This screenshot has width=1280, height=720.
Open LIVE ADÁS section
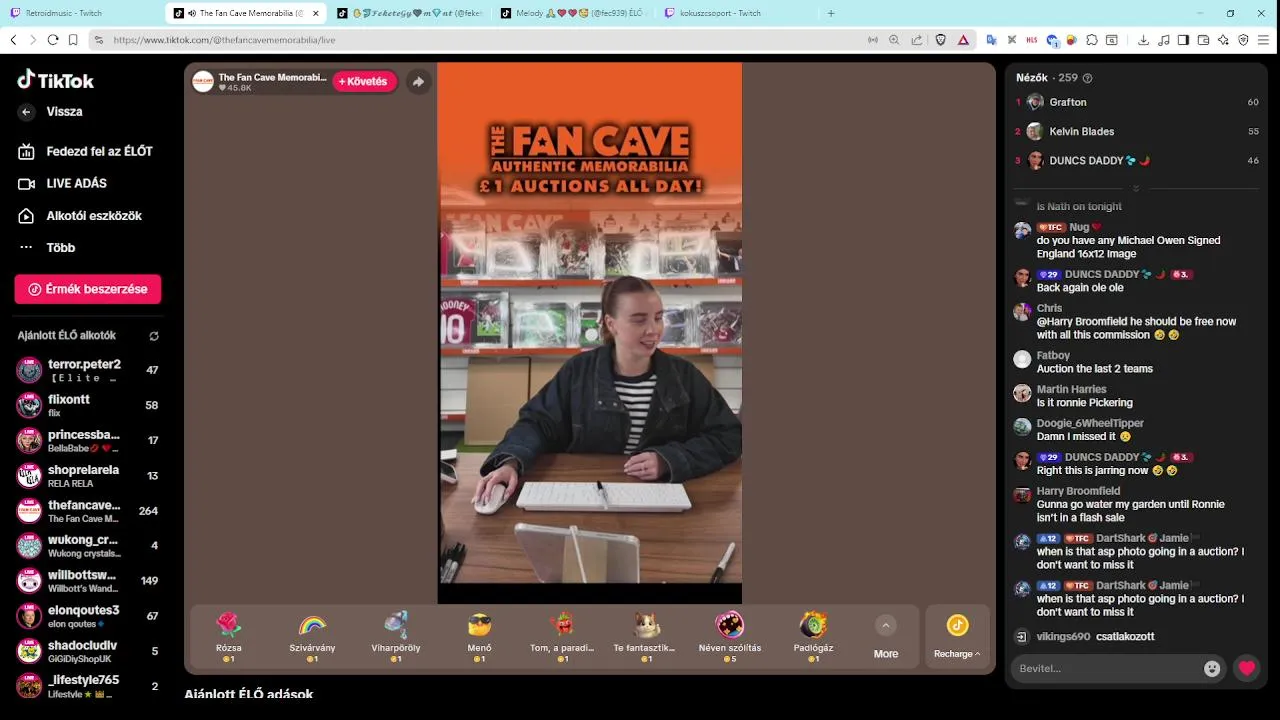(x=62, y=183)
